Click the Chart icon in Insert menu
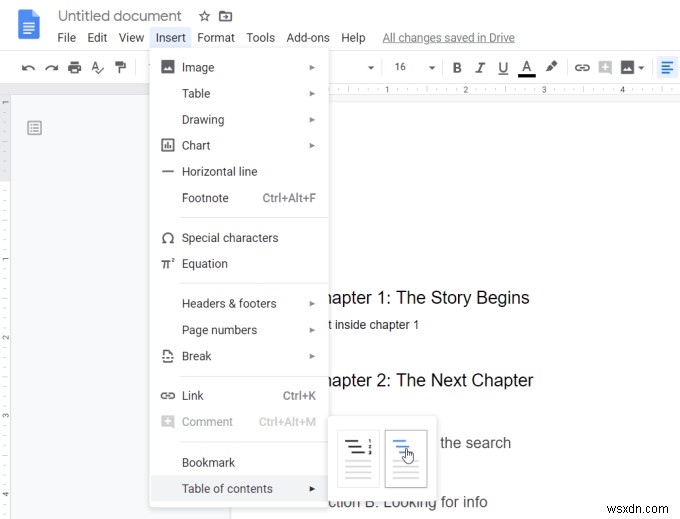 [168, 145]
